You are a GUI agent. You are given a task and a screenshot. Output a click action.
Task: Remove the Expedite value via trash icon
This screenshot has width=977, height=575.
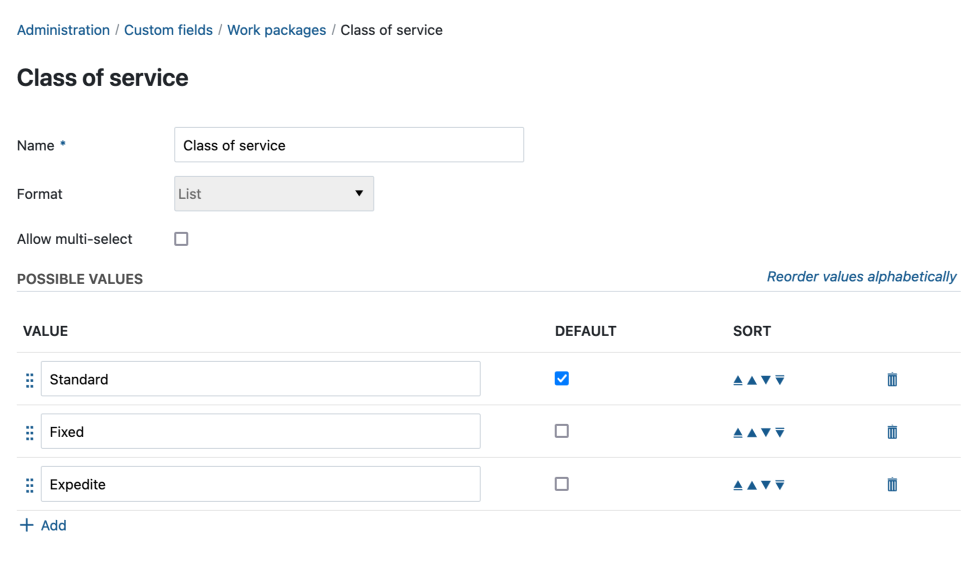[x=892, y=485]
